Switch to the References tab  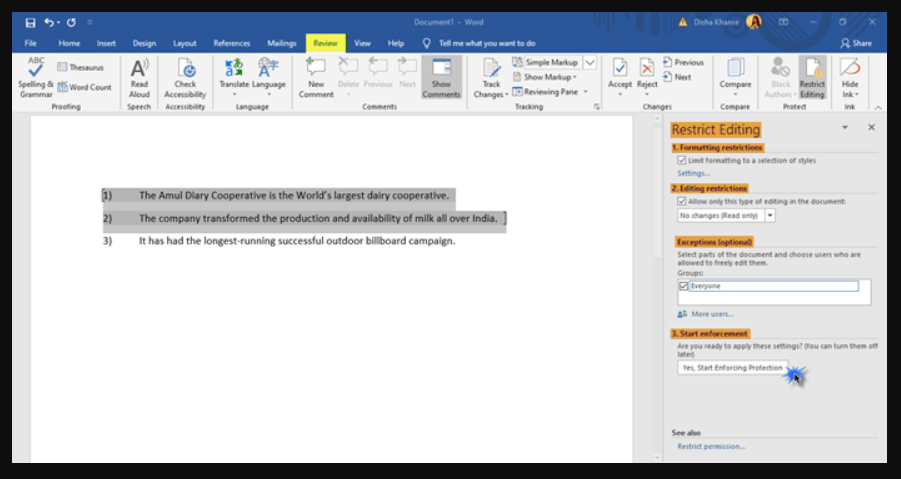[232, 43]
